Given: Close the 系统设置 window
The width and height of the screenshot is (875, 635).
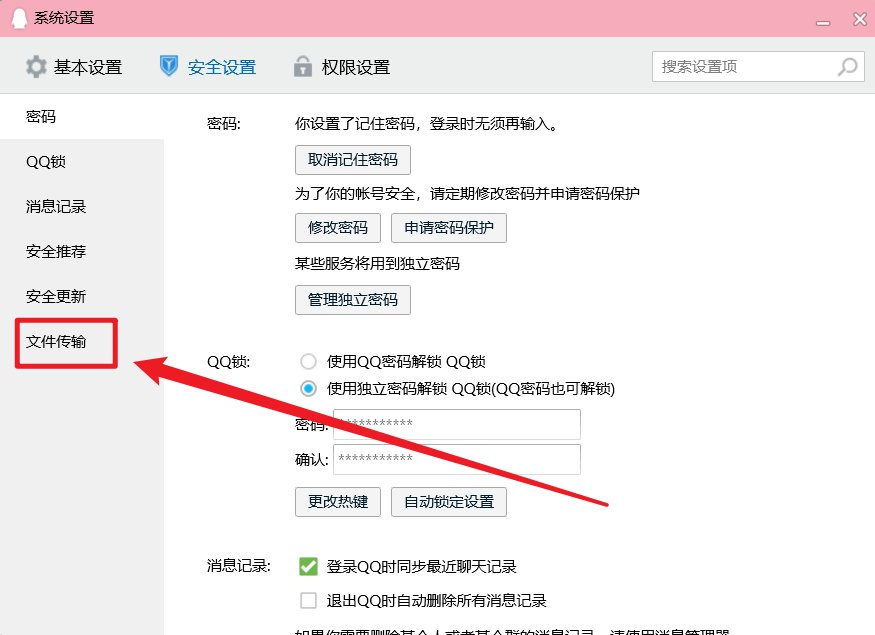Looking at the screenshot, I should click(860, 19).
